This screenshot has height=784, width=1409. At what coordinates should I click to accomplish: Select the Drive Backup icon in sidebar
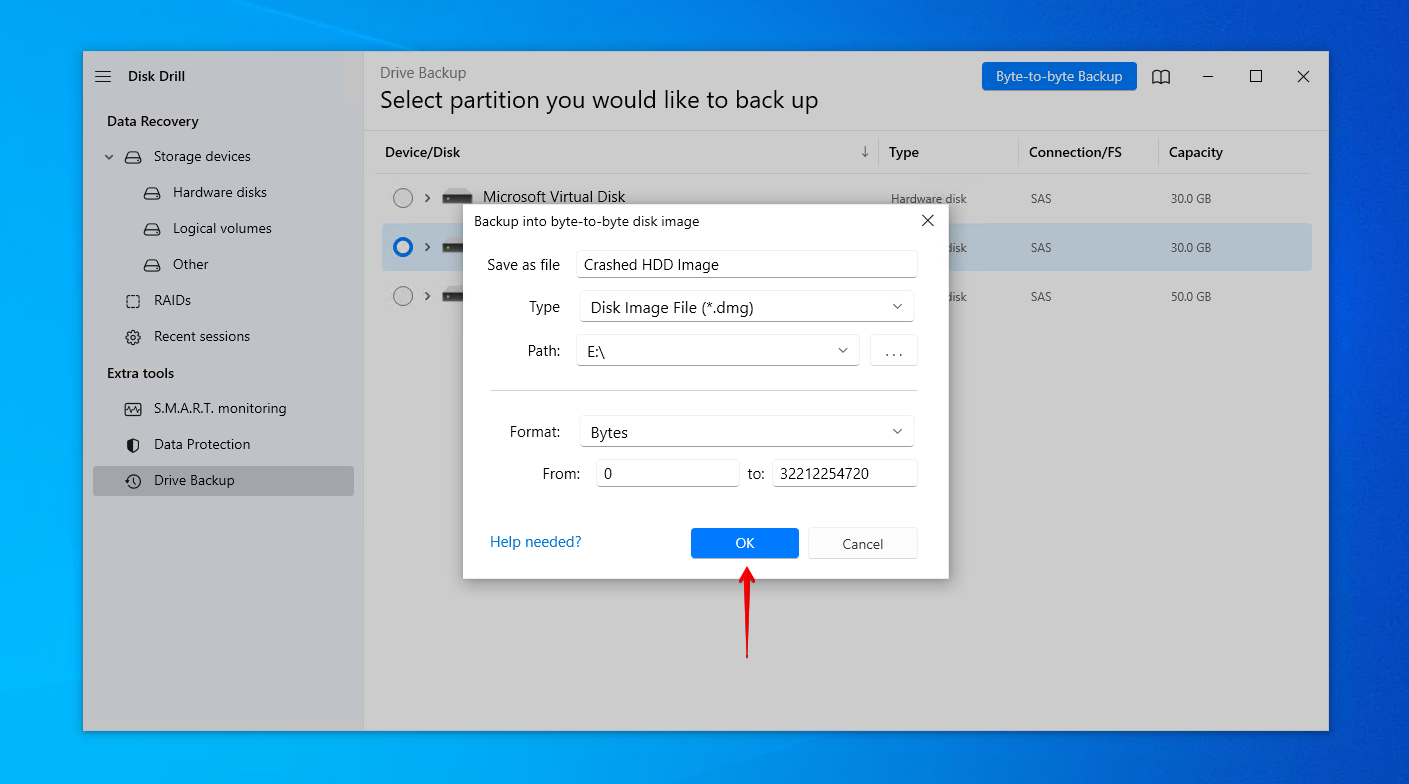(x=133, y=480)
